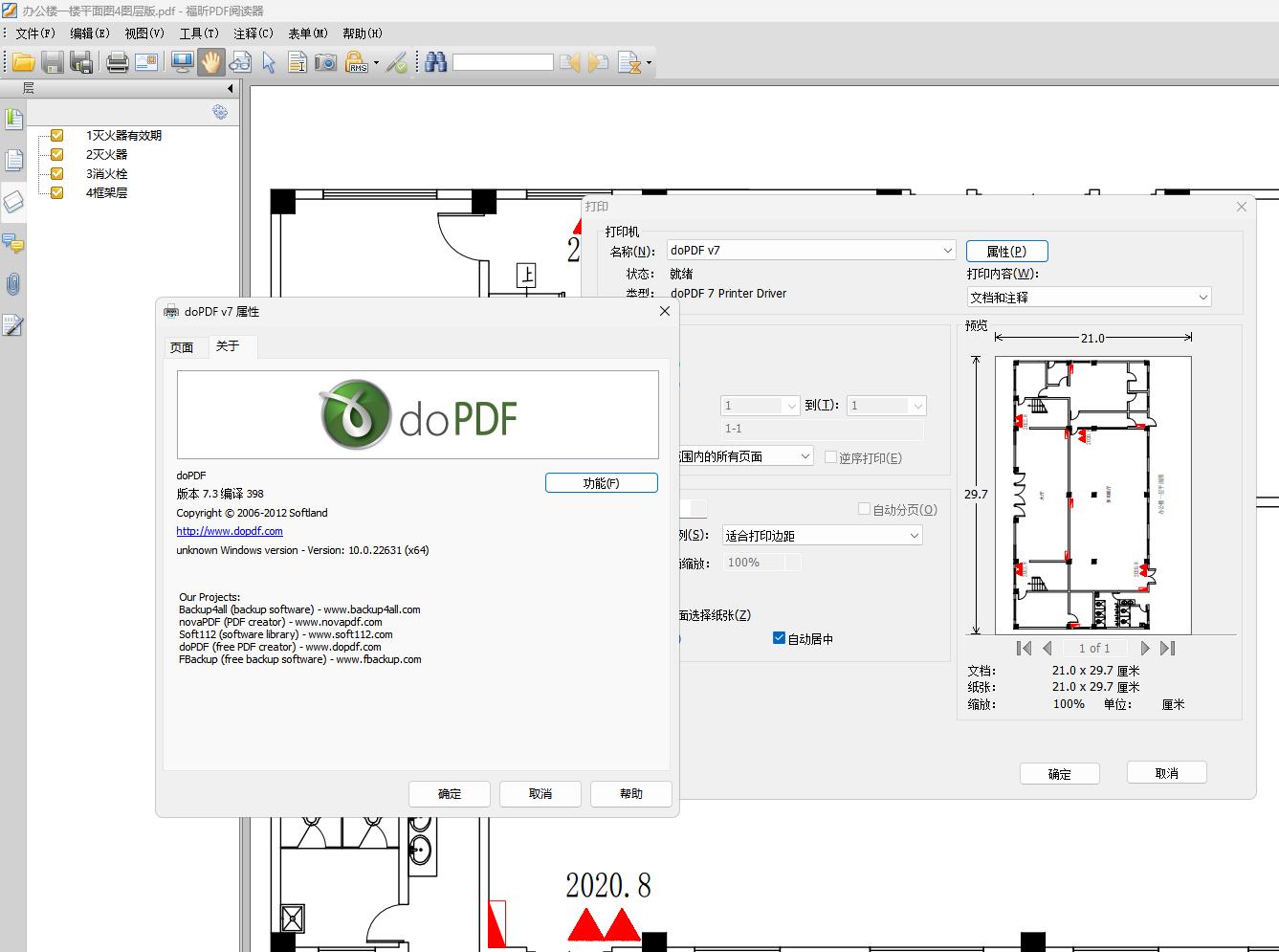The image size is (1279, 952).
Task: Uncheck the 自动居中 checkbox
Action: click(x=779, y=638)
